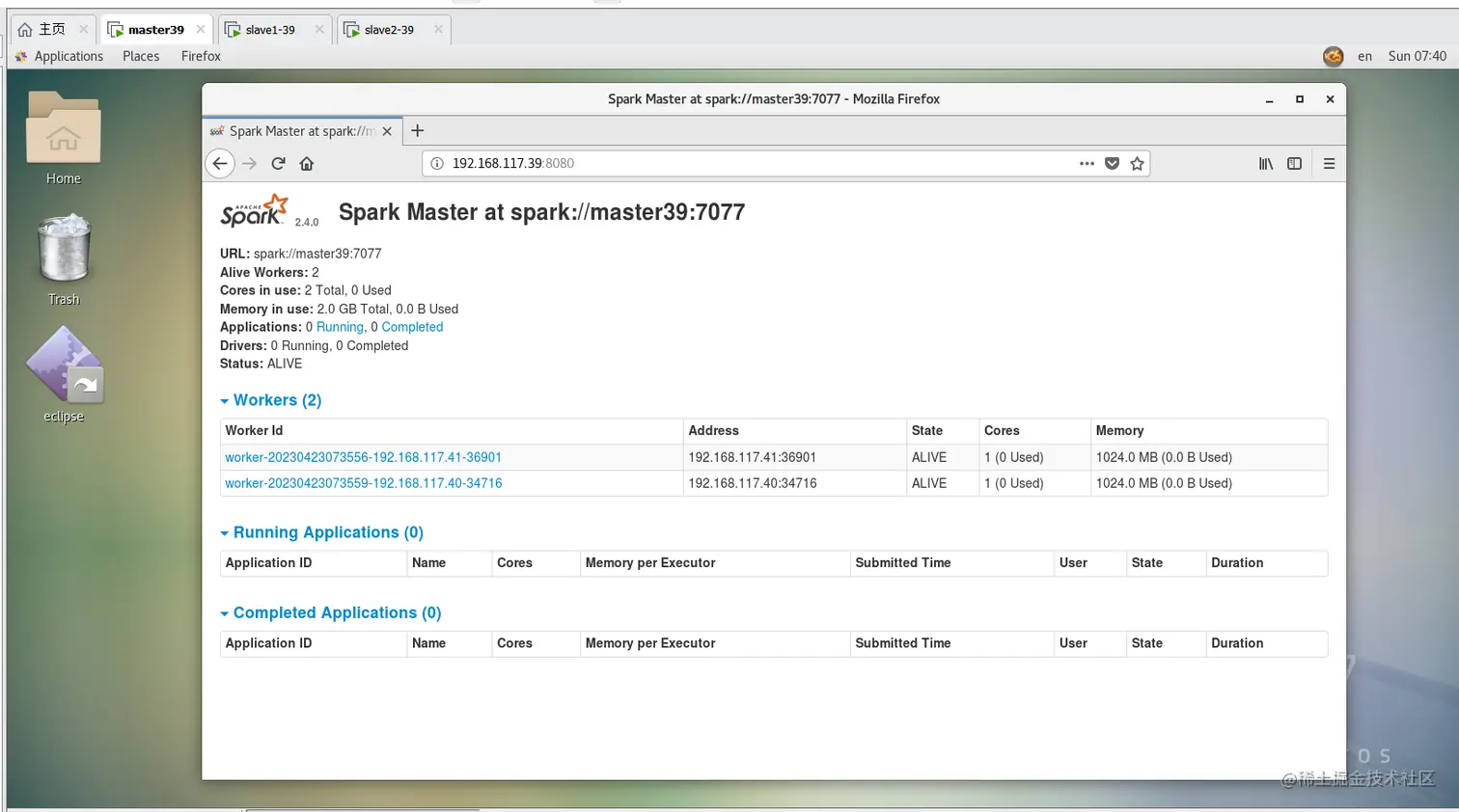
Task: Toggle the Firefox sidebar icon
Action: click(1295, 164)
